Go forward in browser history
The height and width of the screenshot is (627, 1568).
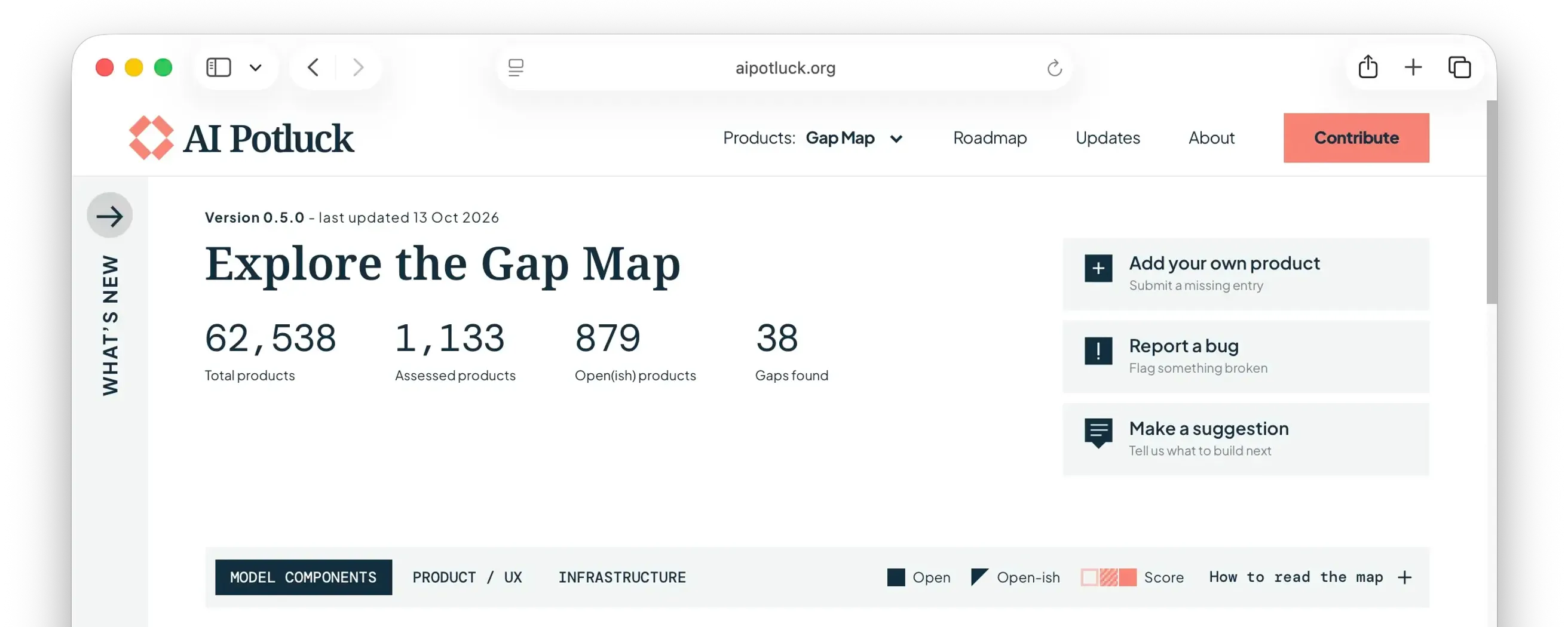(358, 67)
